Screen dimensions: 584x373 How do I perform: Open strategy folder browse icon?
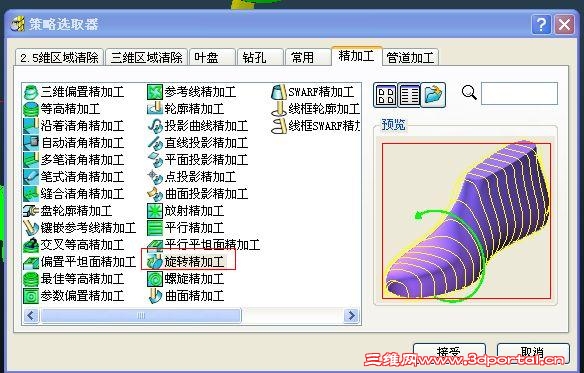click(x=433, y=95)
